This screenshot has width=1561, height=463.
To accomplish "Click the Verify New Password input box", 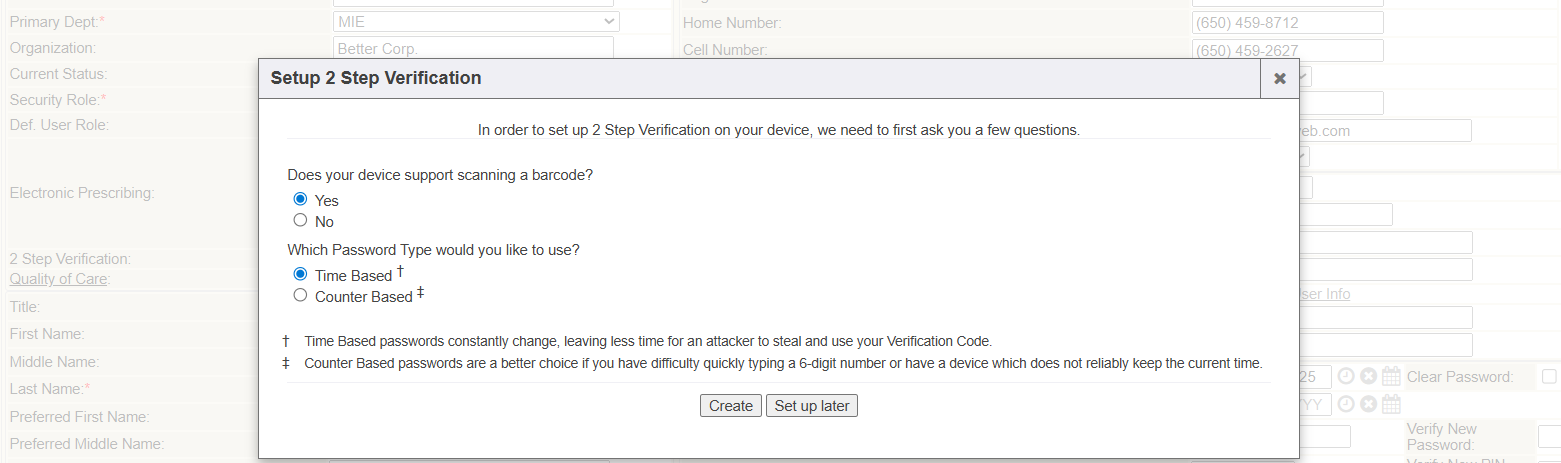I will [x=1549, y=437].
